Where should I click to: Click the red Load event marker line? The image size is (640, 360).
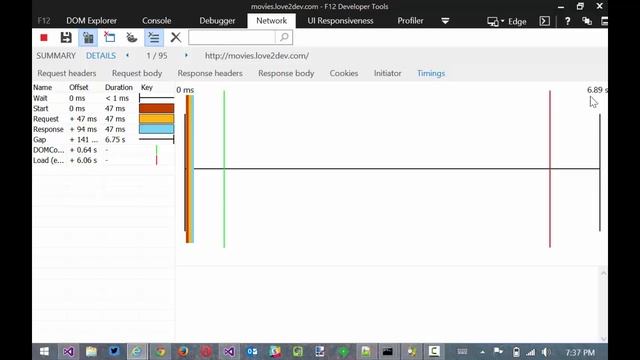tap(550, 169)
